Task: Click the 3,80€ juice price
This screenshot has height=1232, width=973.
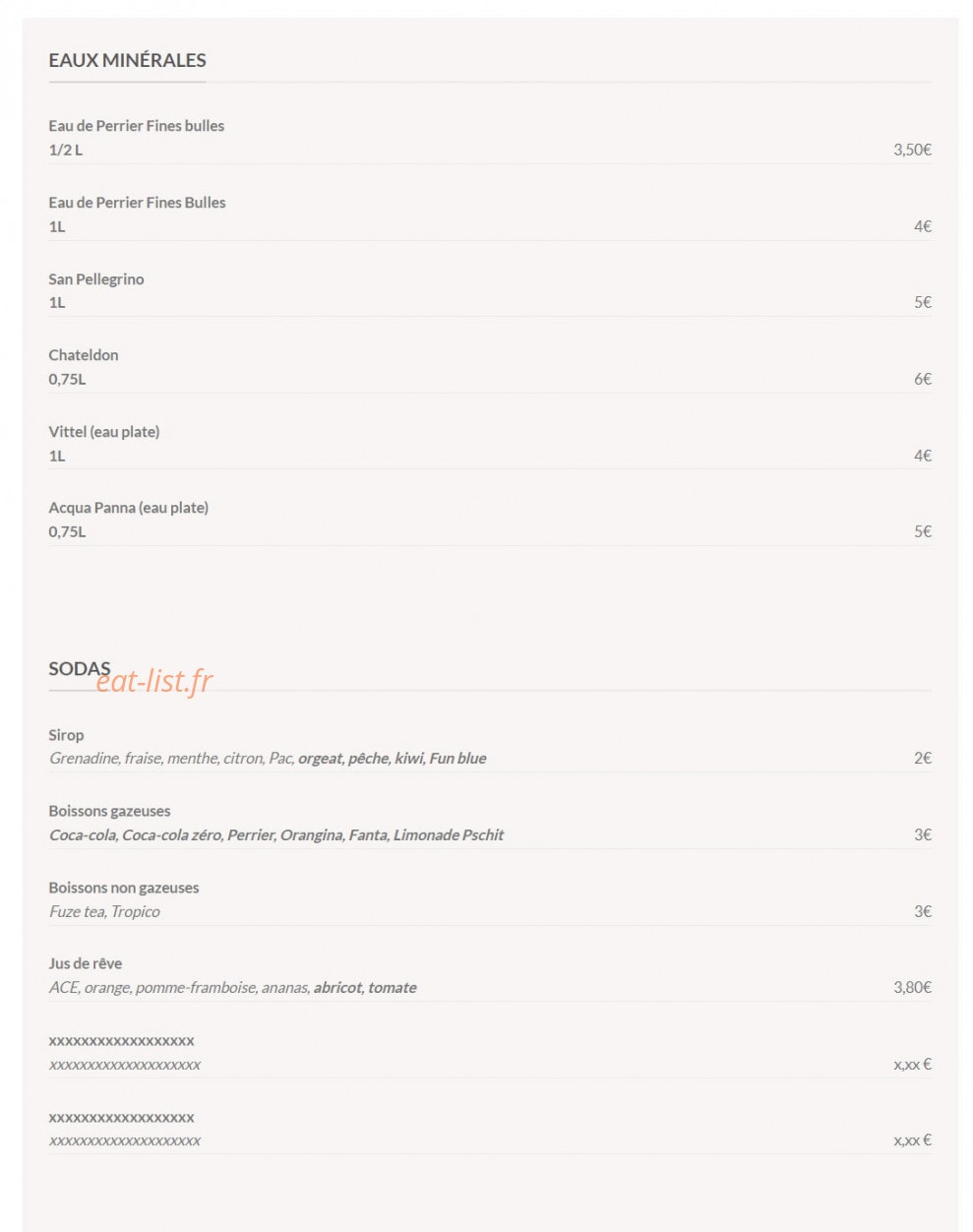Action: pos(912,987)
